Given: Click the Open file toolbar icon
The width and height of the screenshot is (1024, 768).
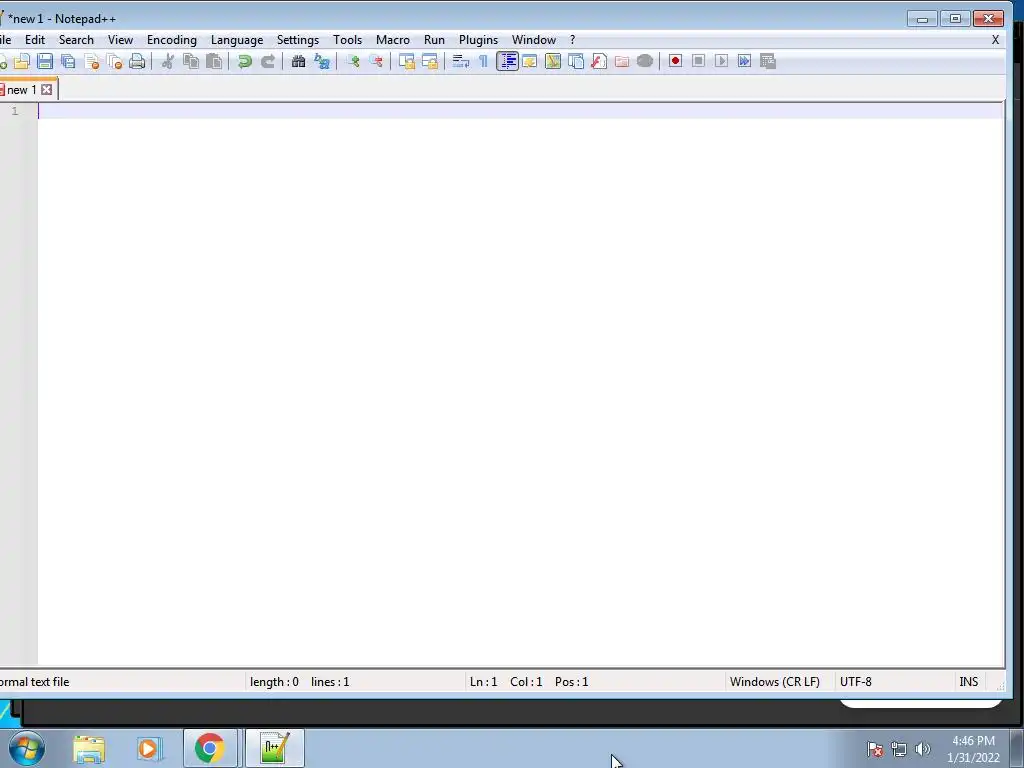Looking at the screenshot, I should 22,61.
